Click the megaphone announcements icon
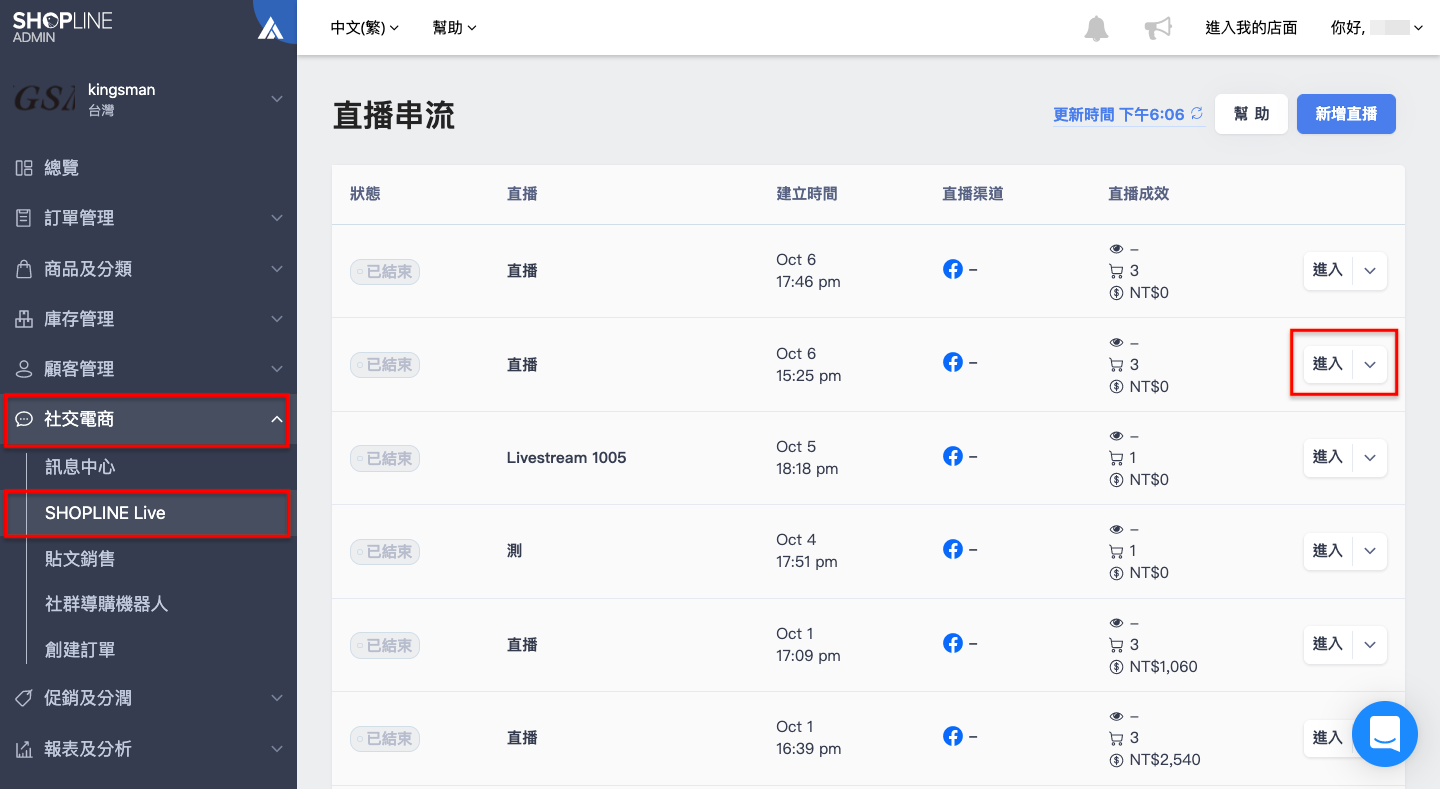 pos(1158,28)
